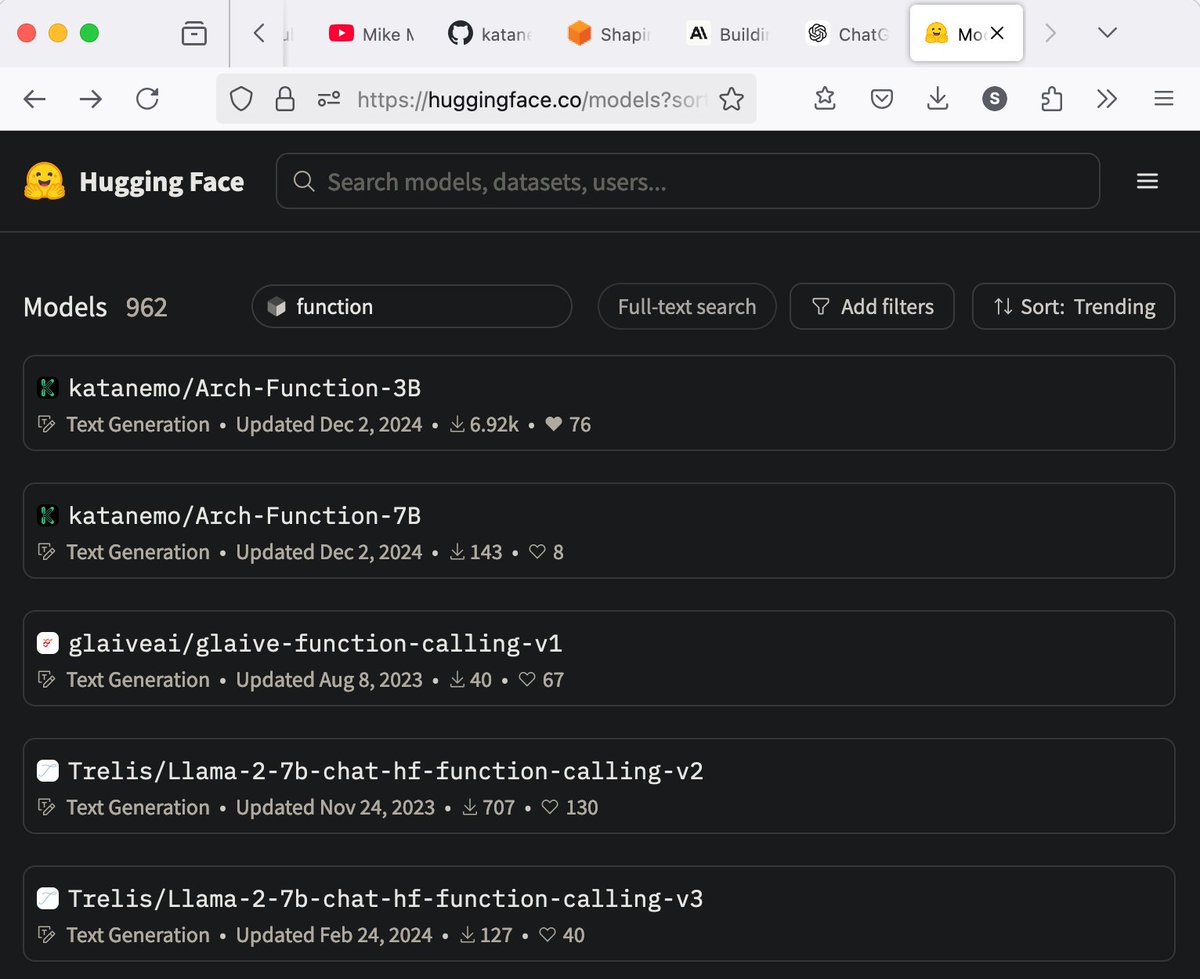The width and height of the screenshot is (1200, 979).
Task: Click the glaiveai avatar icon
Action: [48, 643]
